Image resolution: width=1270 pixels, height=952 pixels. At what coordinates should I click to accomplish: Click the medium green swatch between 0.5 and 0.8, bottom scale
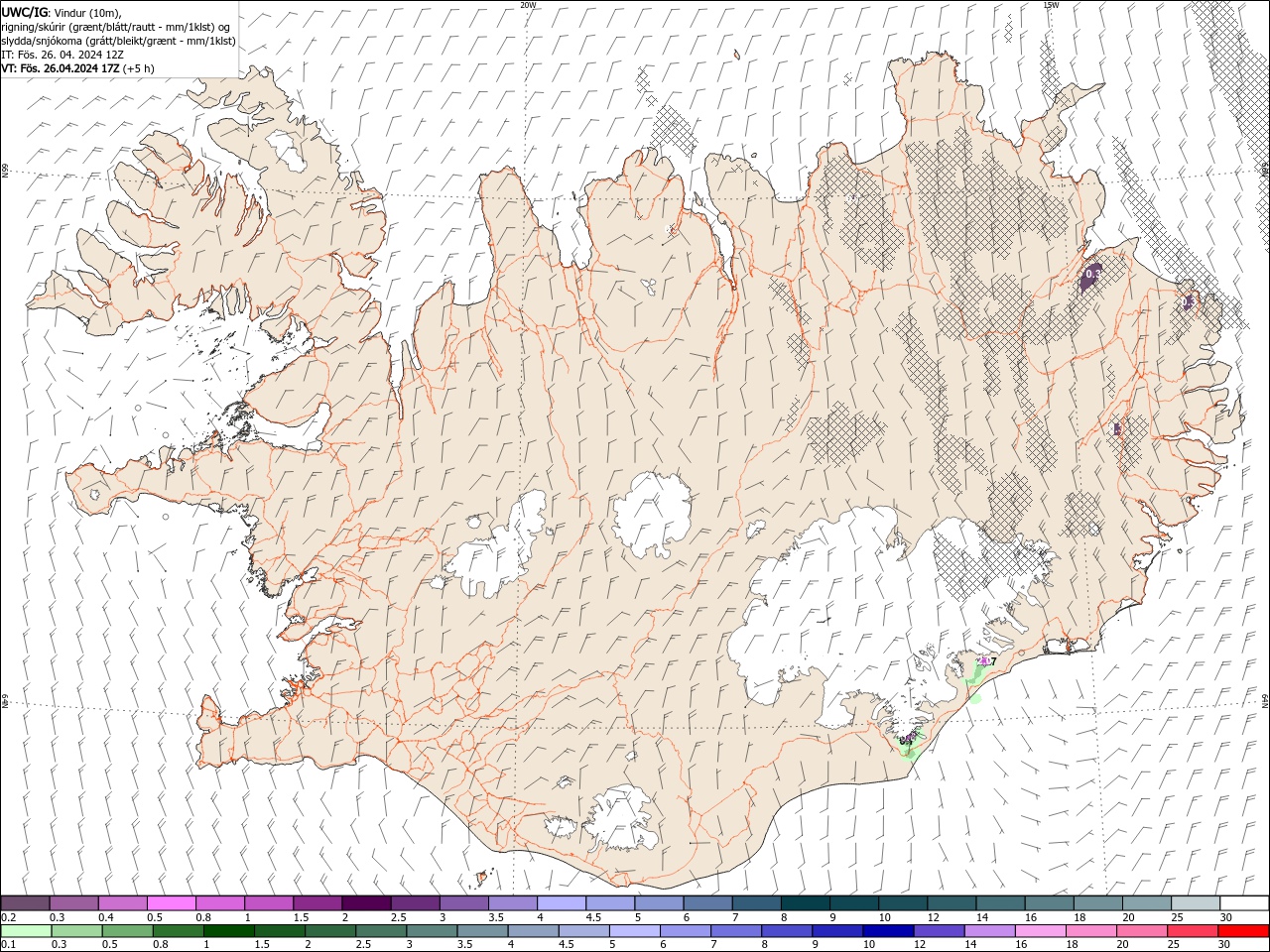127,931
